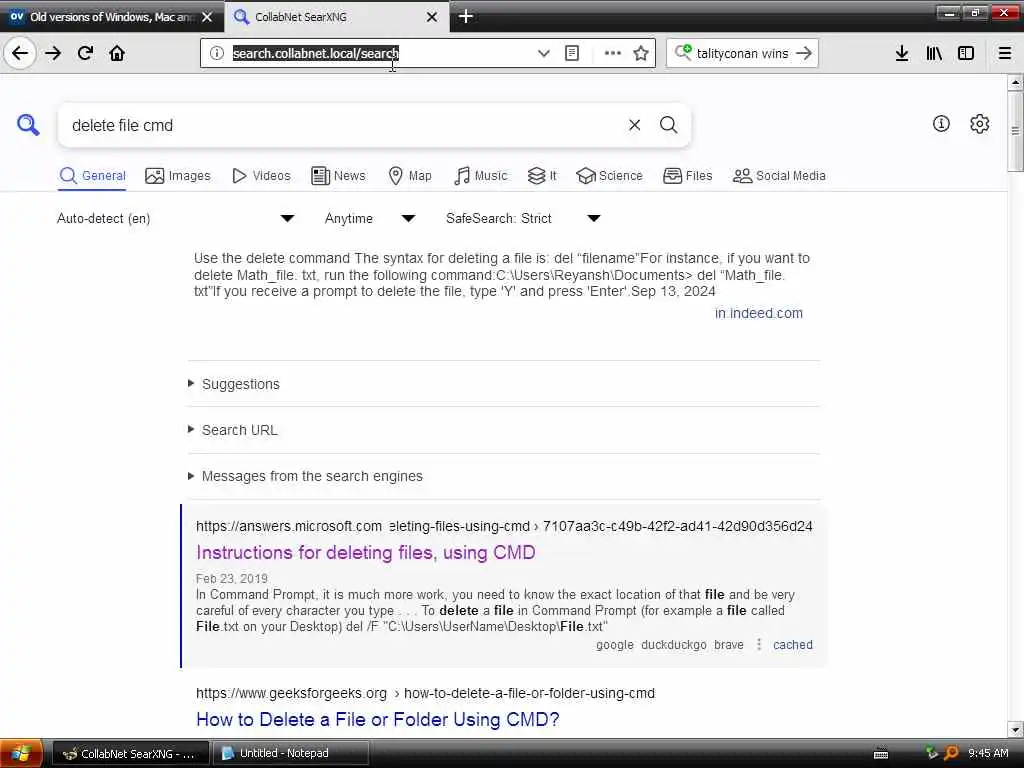Open the in.indeed.com answer source link
Screen dimensions: 1024x768
click(758, 313)
